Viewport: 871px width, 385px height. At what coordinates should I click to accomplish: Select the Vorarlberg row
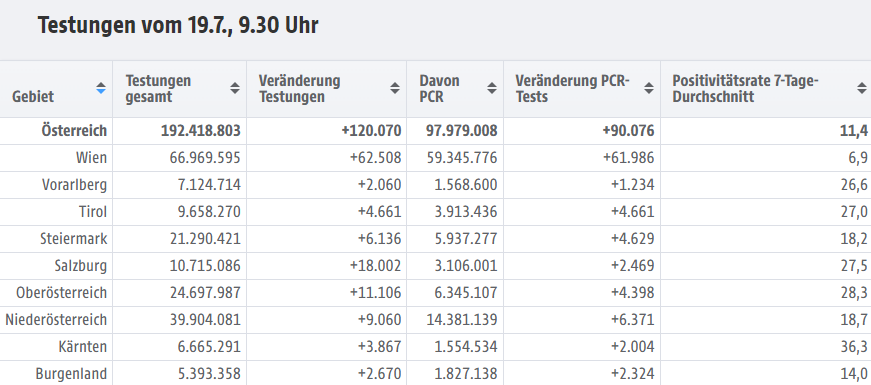coord(436,185)
